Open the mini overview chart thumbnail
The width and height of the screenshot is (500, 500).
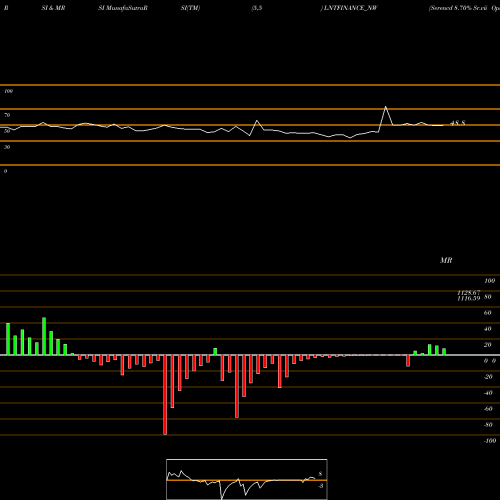(247, 479)
